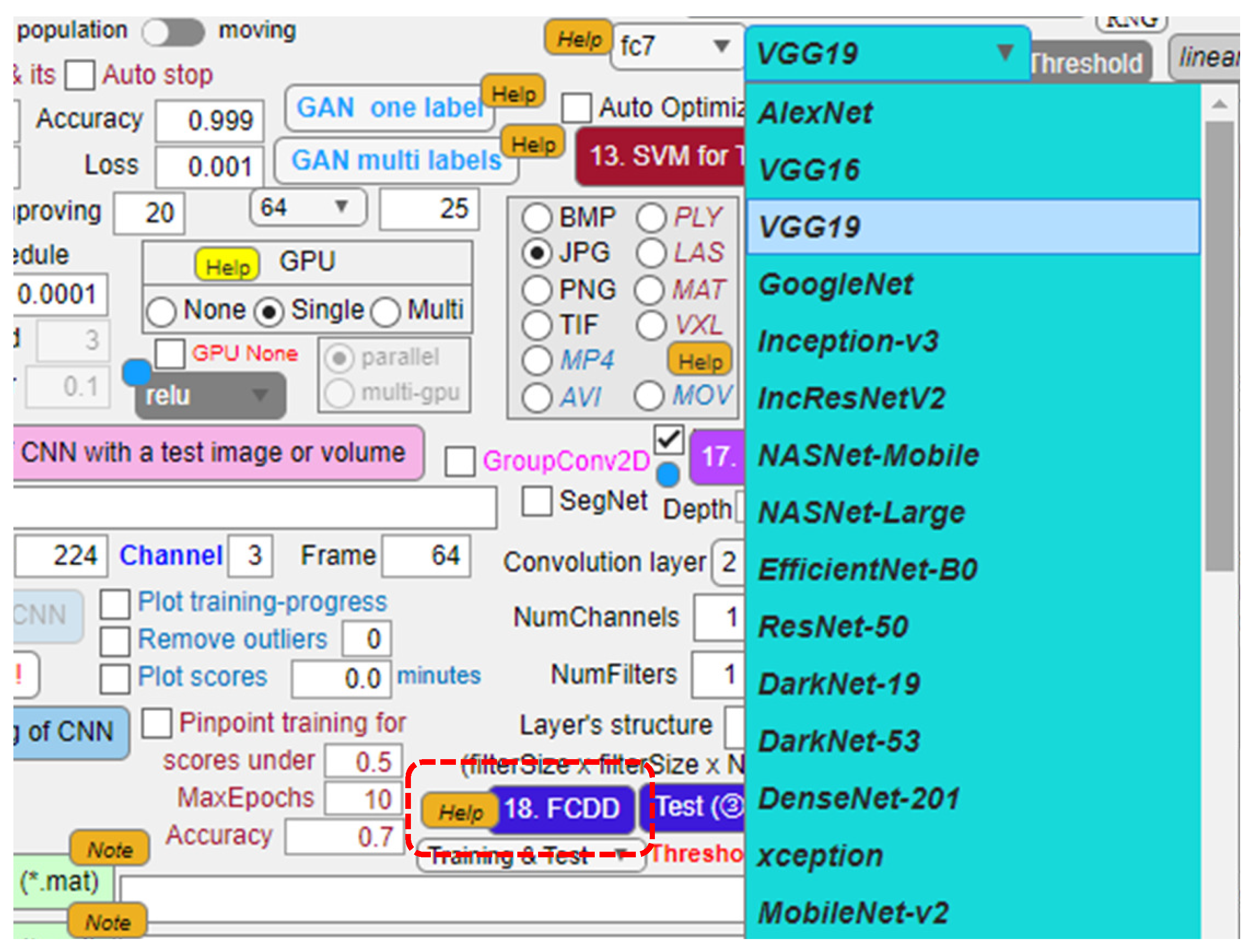Select Multi GPU radio button
This screenshot has width=1257, height=952.
coord(386,312)
